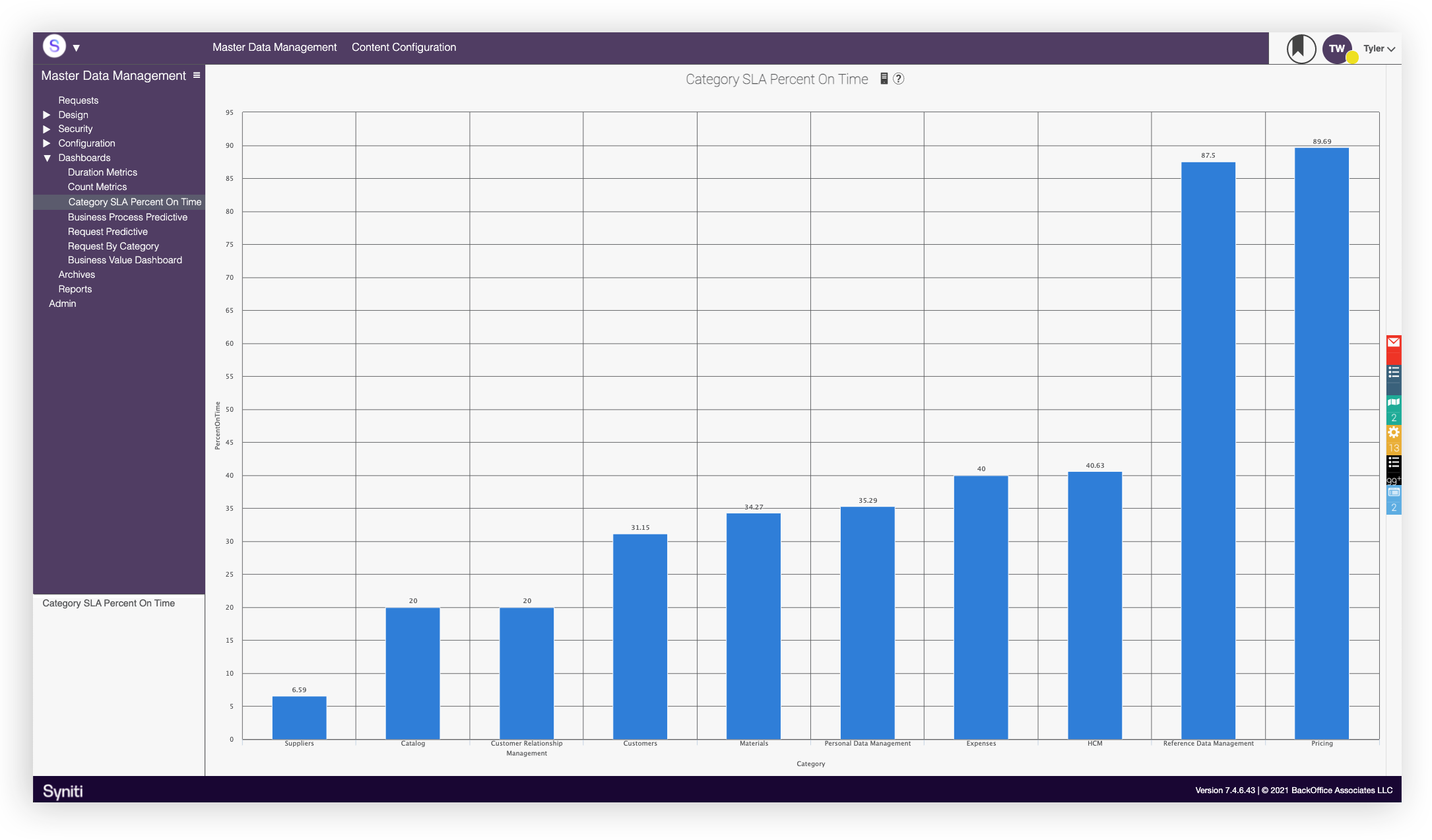Click the chart options icon beside title
Screen dimensions: 1432x840
point(884,79)
